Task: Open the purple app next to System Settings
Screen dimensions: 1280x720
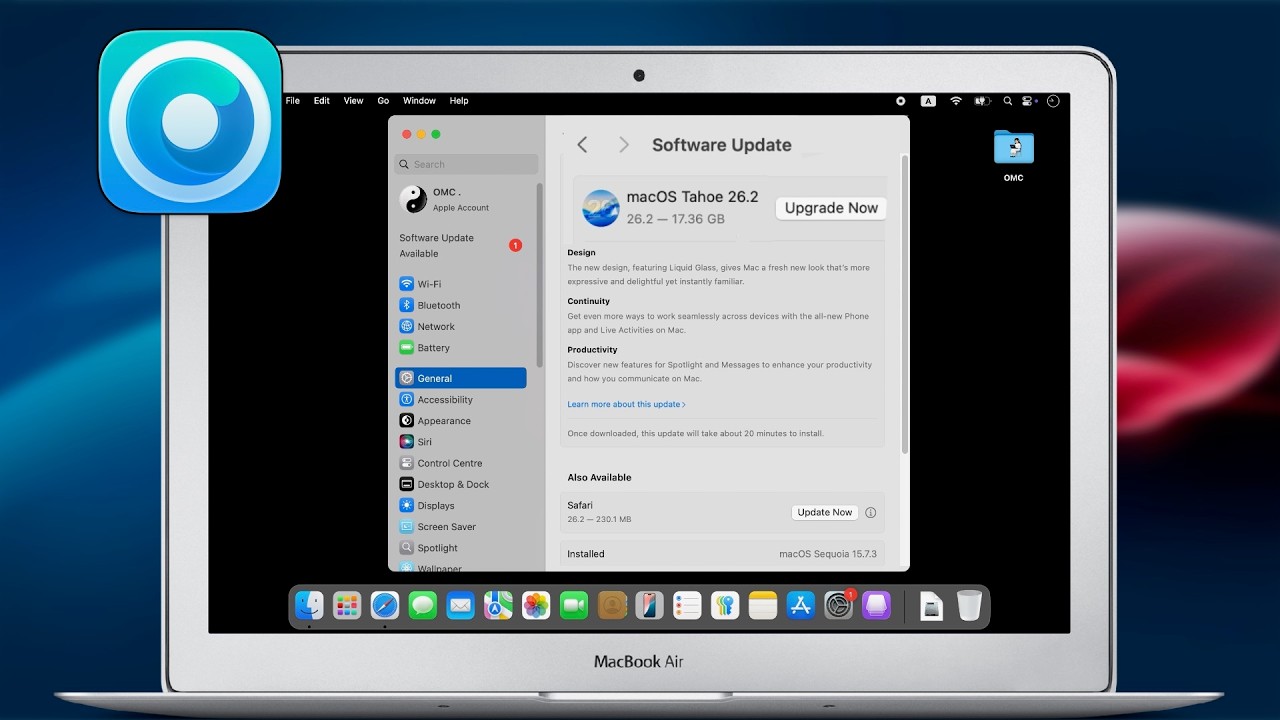Action: 876,605
